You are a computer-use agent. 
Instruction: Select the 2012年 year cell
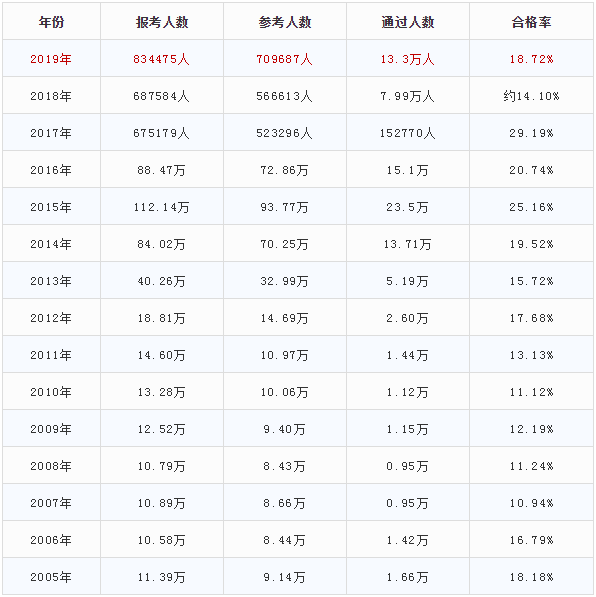click(51, 318)
